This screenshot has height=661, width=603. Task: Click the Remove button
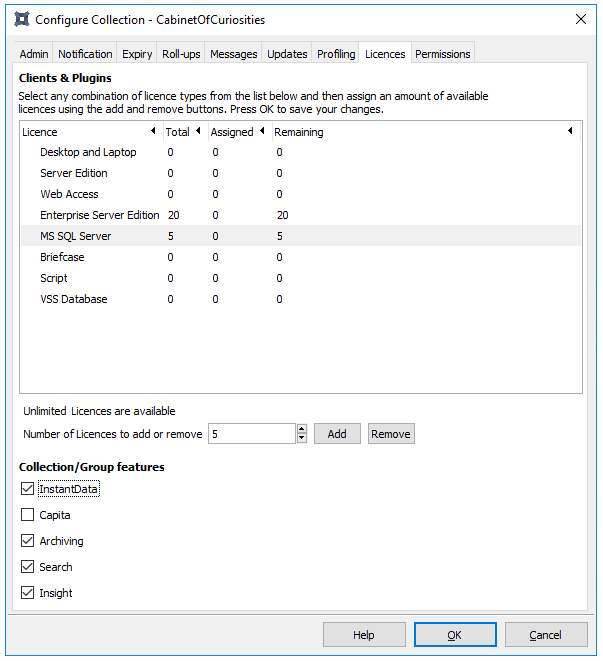[x=391, y=434]
